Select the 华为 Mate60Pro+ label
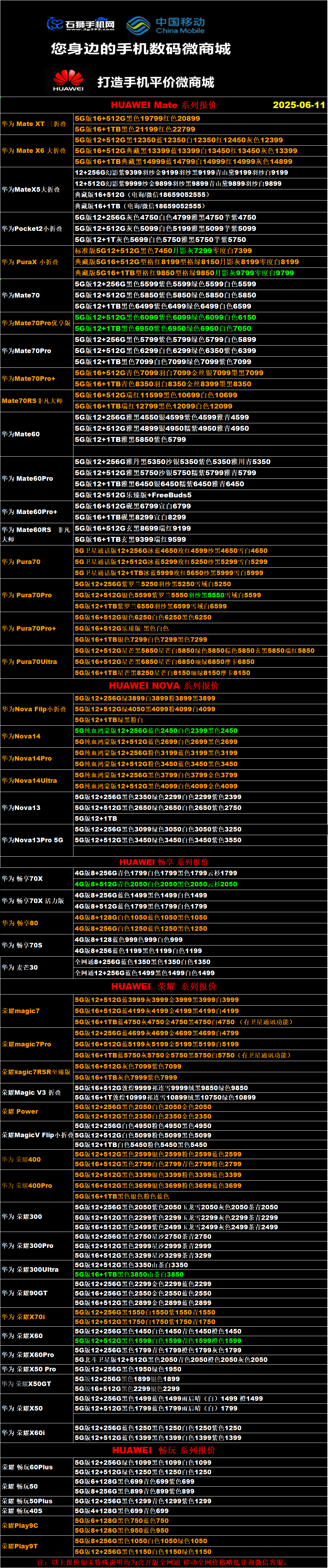 (29, 512)
